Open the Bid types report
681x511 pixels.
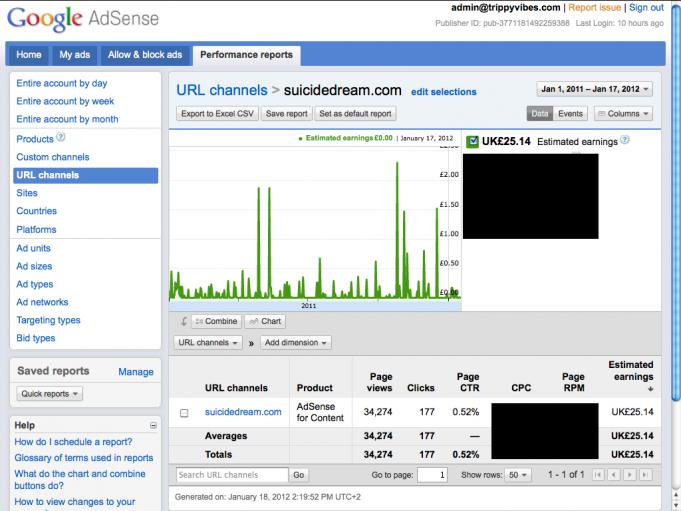click(36, 338)
